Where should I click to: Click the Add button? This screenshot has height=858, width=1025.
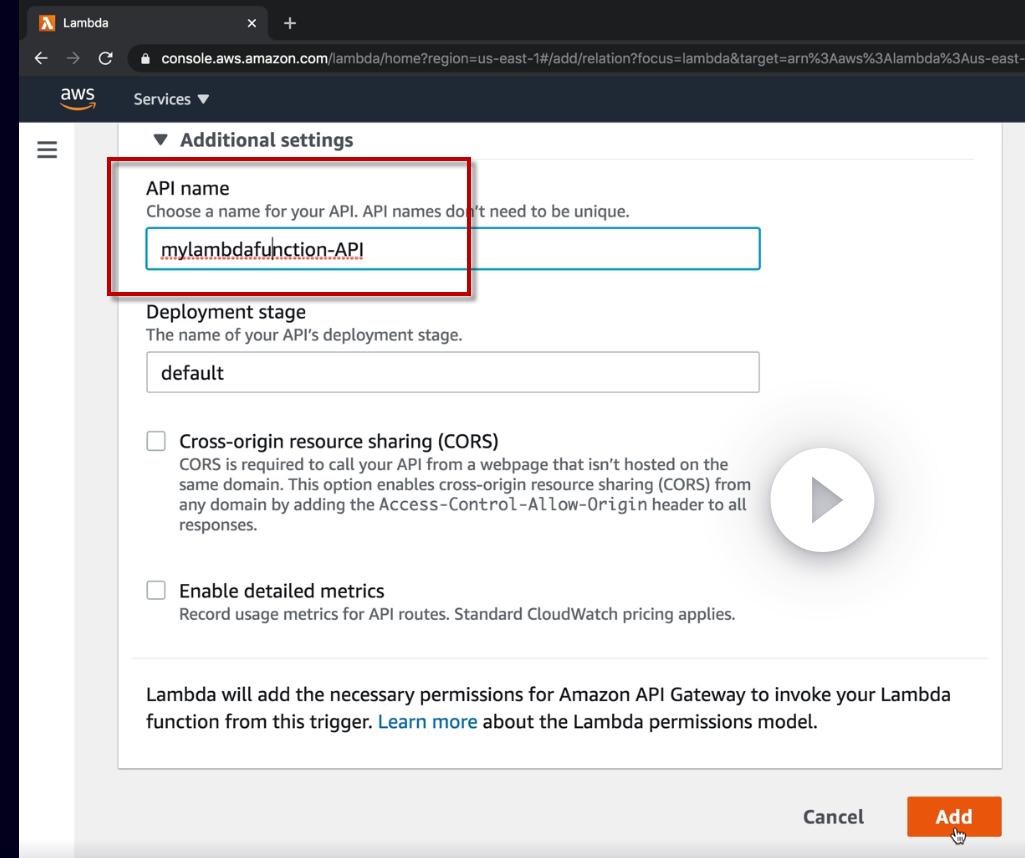(954, 816)
